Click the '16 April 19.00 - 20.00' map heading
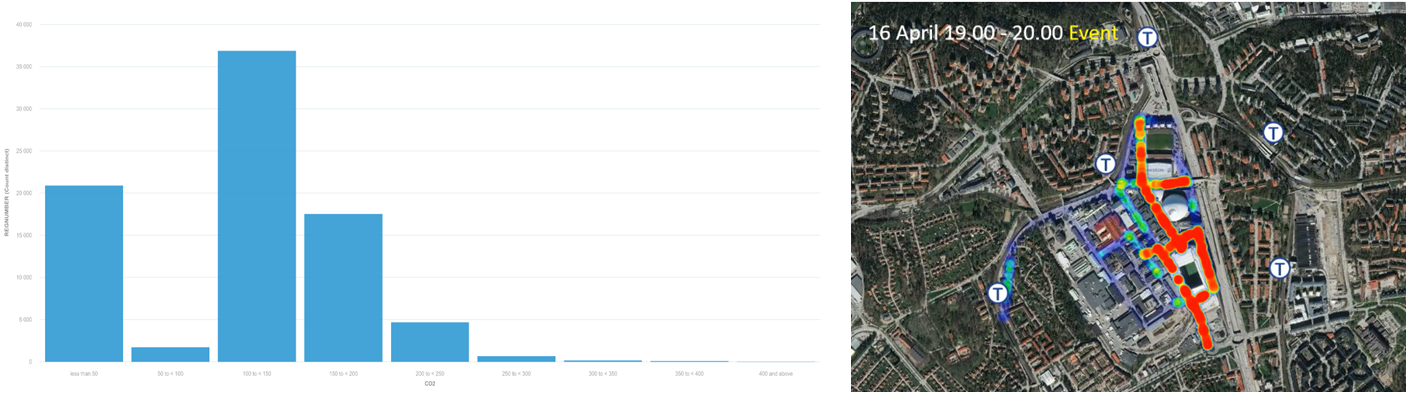The height and width of the screenshot is (393, 1407). [x=964, y=32]
